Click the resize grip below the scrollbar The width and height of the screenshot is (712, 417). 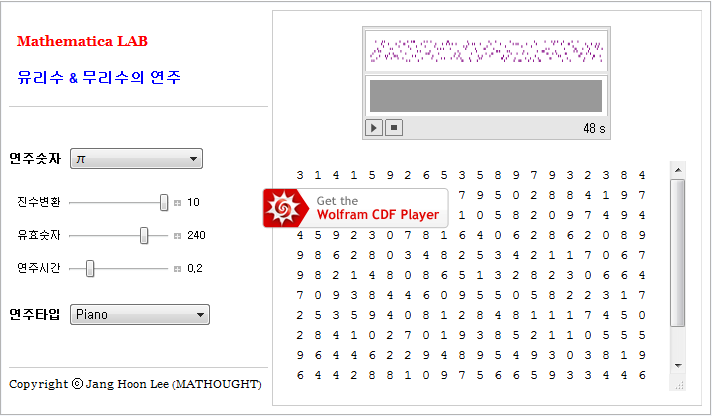tap(679, 385)
